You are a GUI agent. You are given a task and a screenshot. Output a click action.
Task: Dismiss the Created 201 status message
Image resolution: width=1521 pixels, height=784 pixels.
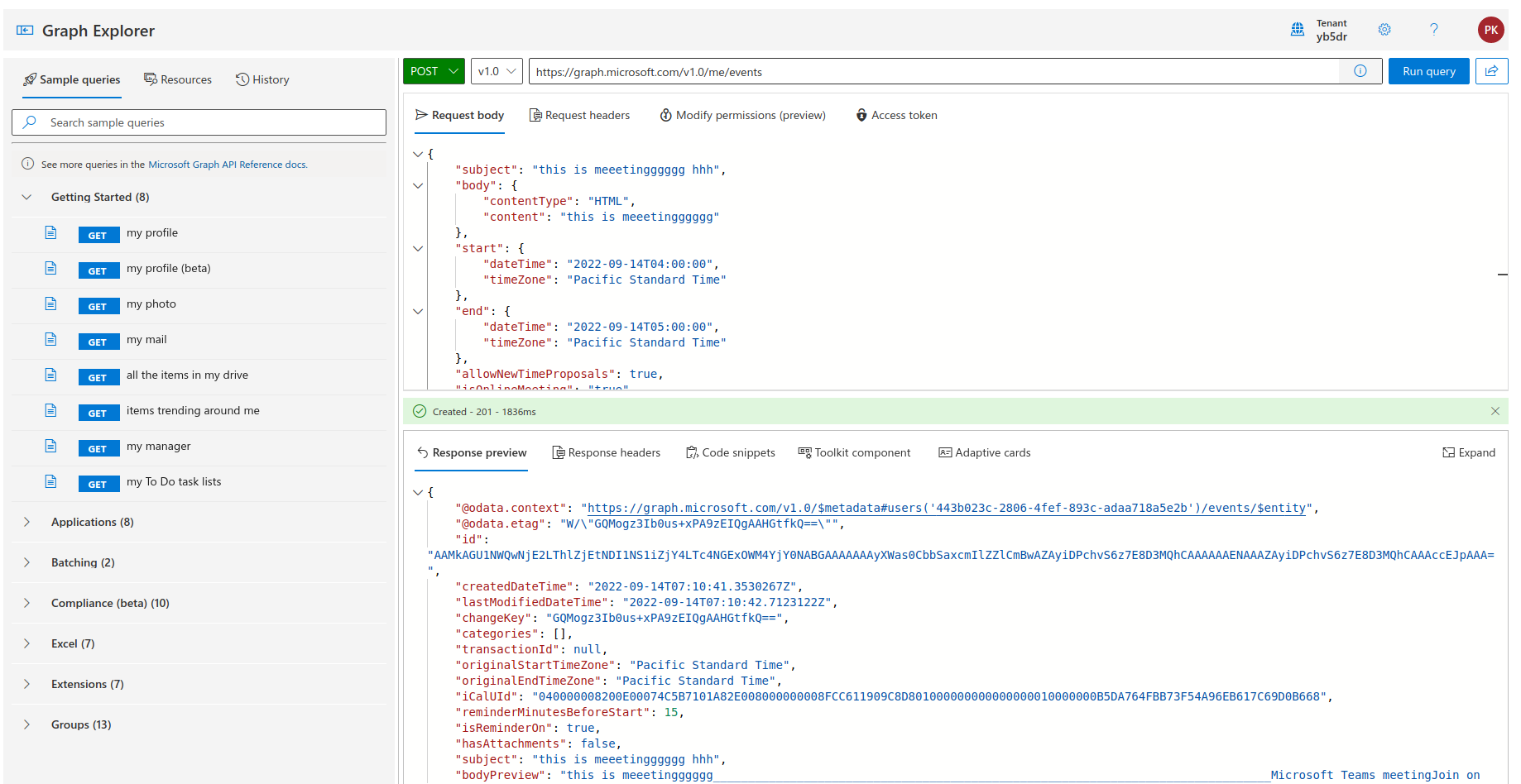[x=1495, y=411]
